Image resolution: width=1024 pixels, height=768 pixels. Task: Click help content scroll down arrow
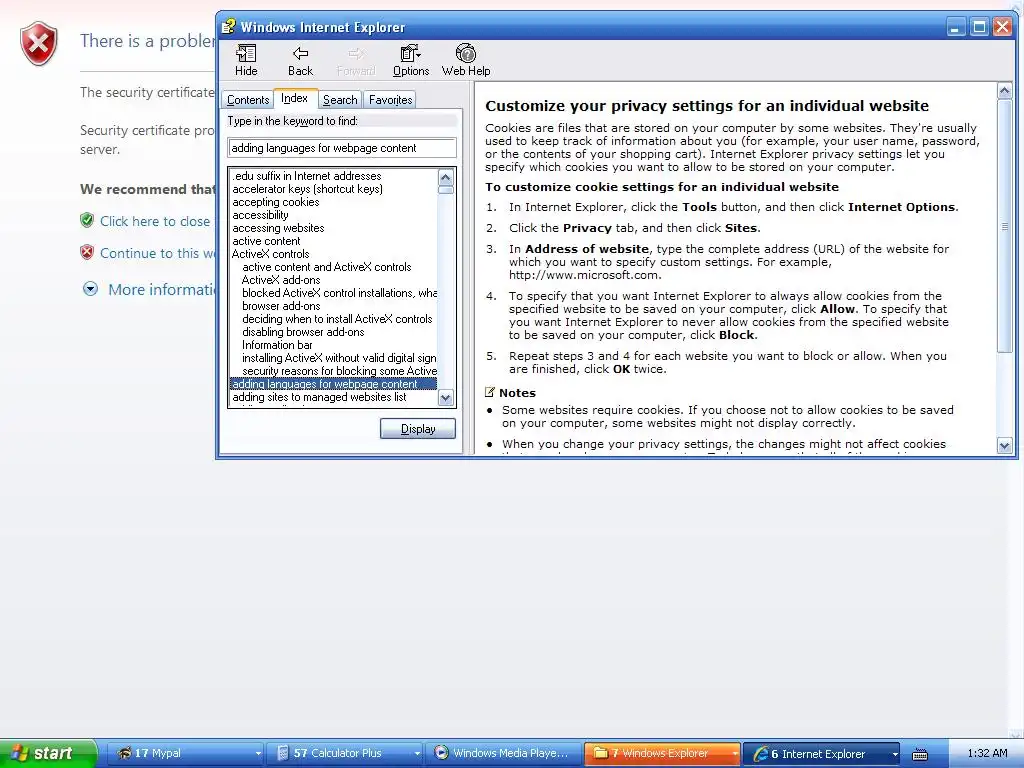click(1004, 446)
